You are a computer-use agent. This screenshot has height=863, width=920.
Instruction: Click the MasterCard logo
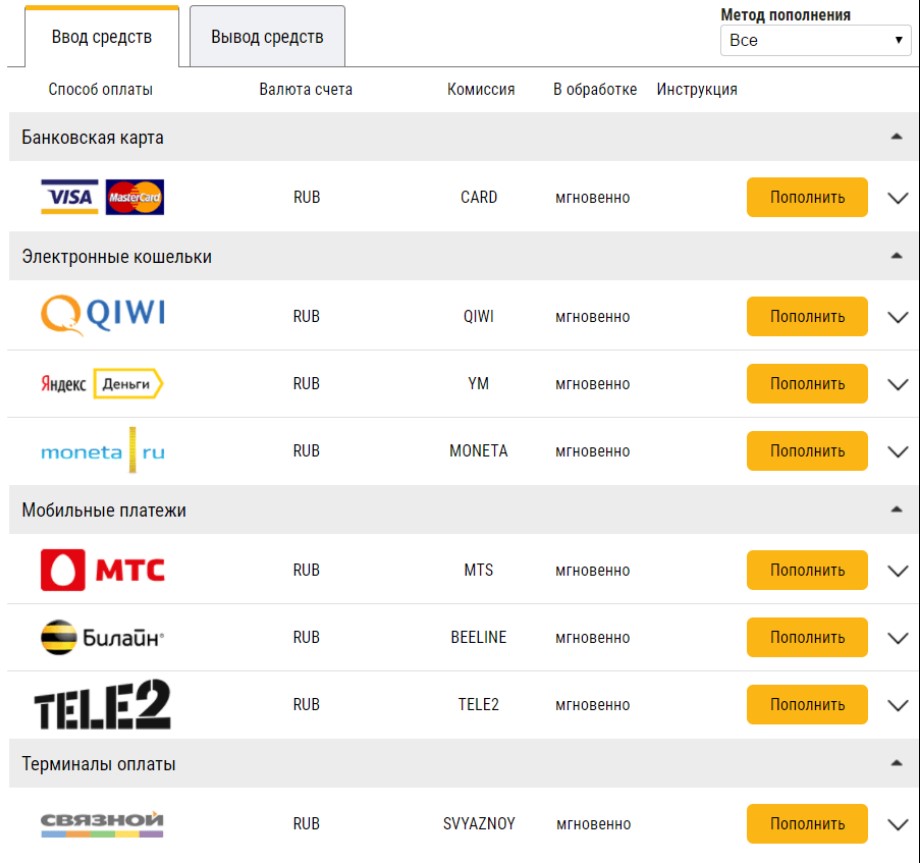pos(134,197)
